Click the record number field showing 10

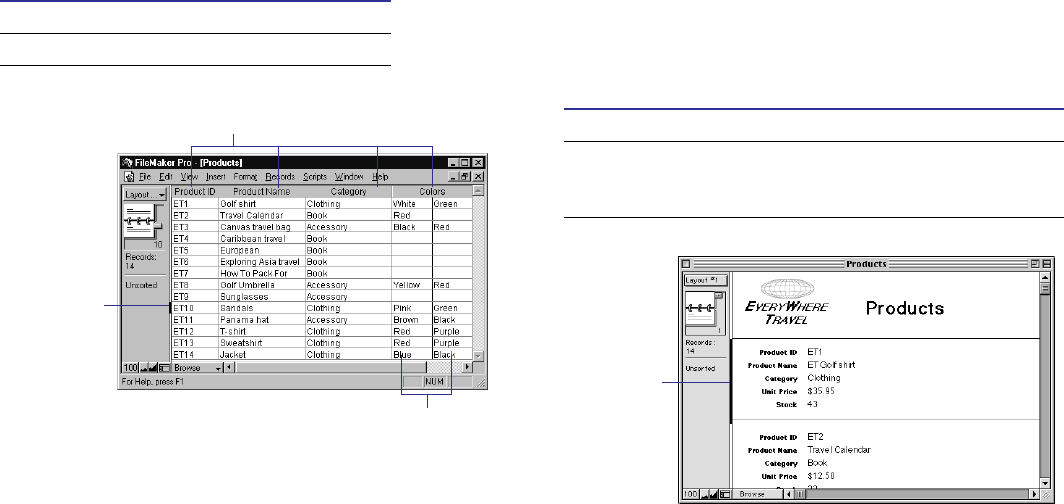pos(145,244)
